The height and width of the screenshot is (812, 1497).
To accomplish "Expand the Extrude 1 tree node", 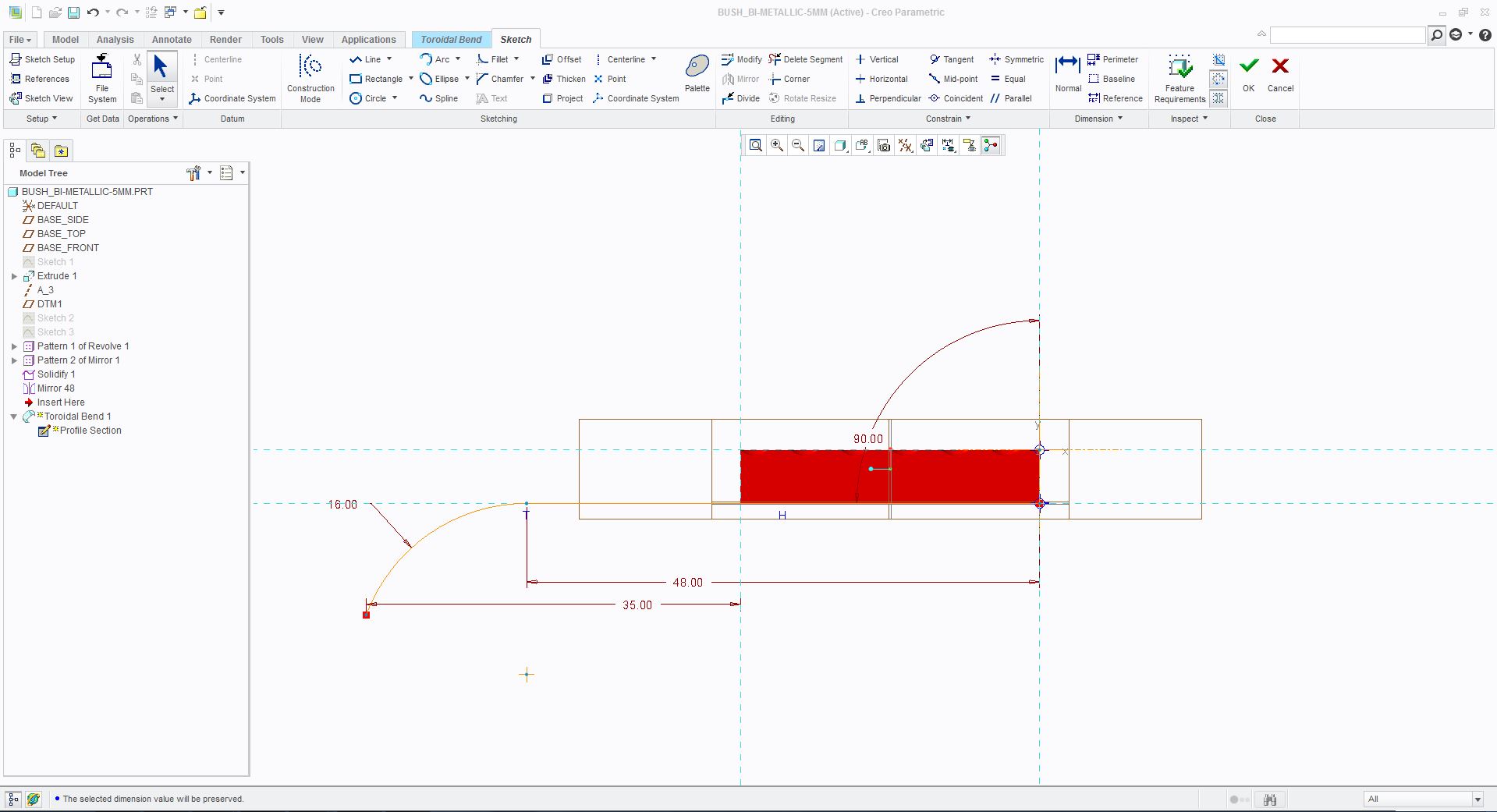I will (14, 276).
